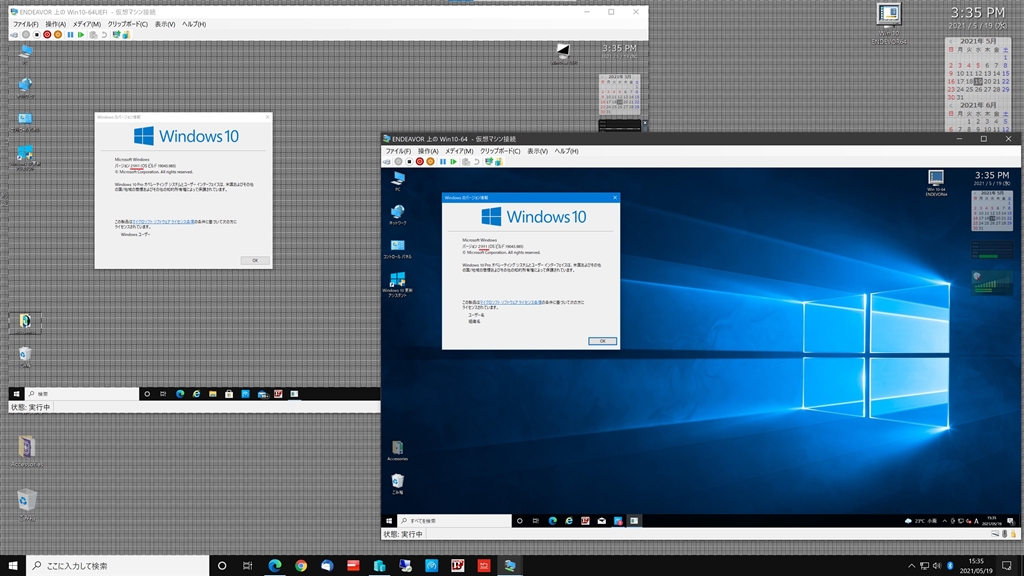The height and width of the screenshot is (576, 1024).
Task: Click Win10-64 ENDEVOR64 shortcut in VM desktop
Action: (x=936, y=183)
